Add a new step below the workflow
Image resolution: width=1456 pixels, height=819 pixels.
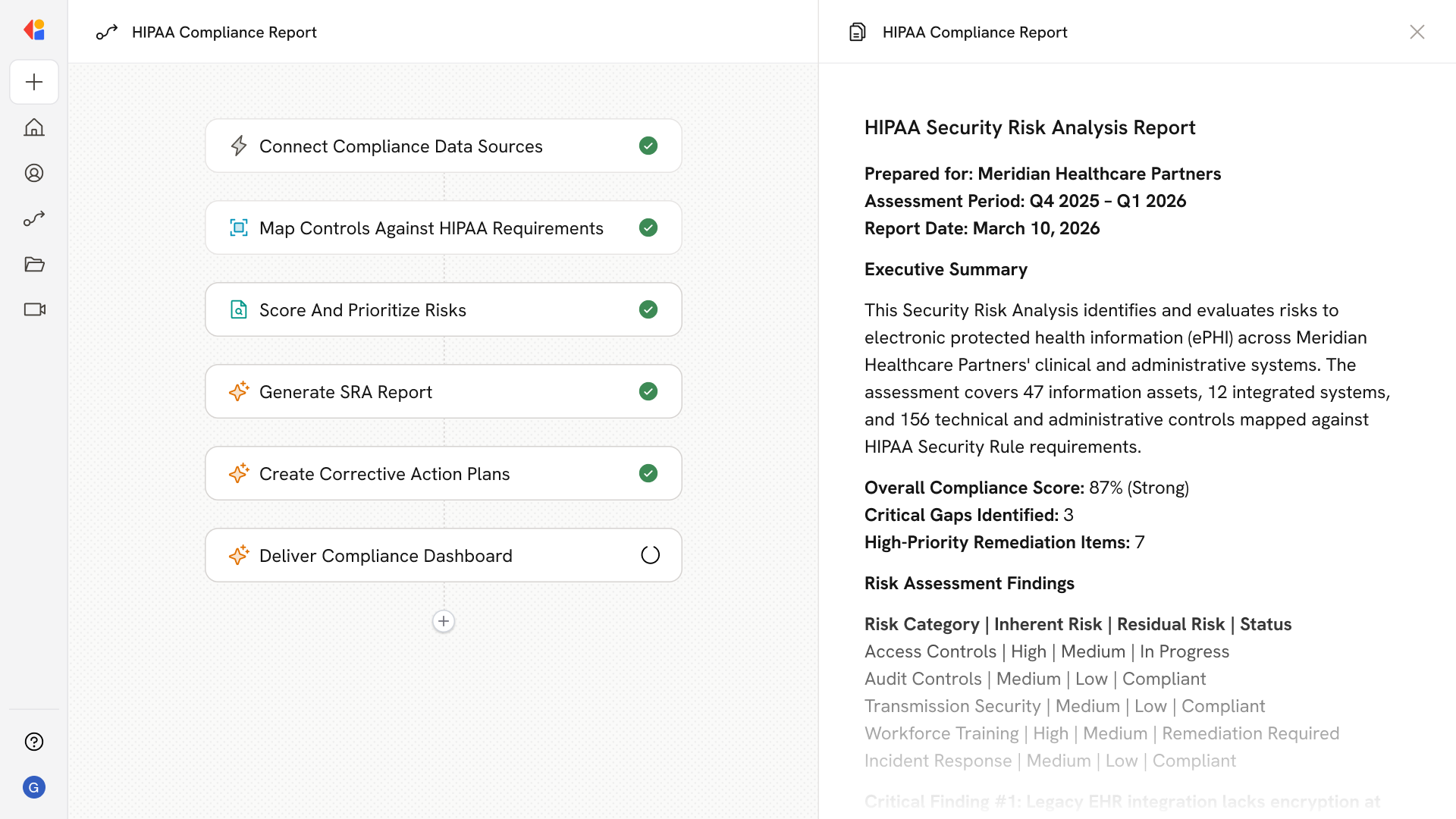[444, 621]
